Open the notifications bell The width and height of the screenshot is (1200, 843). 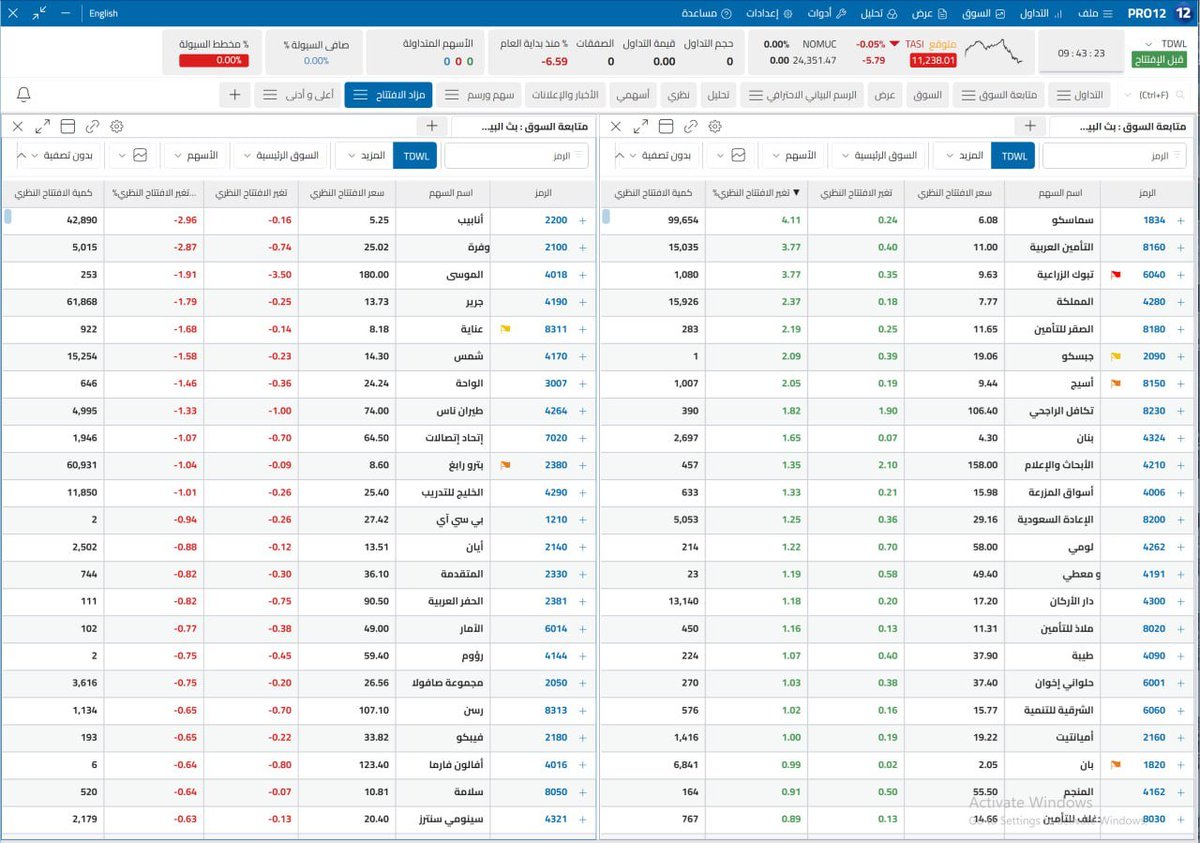point(24,94)
